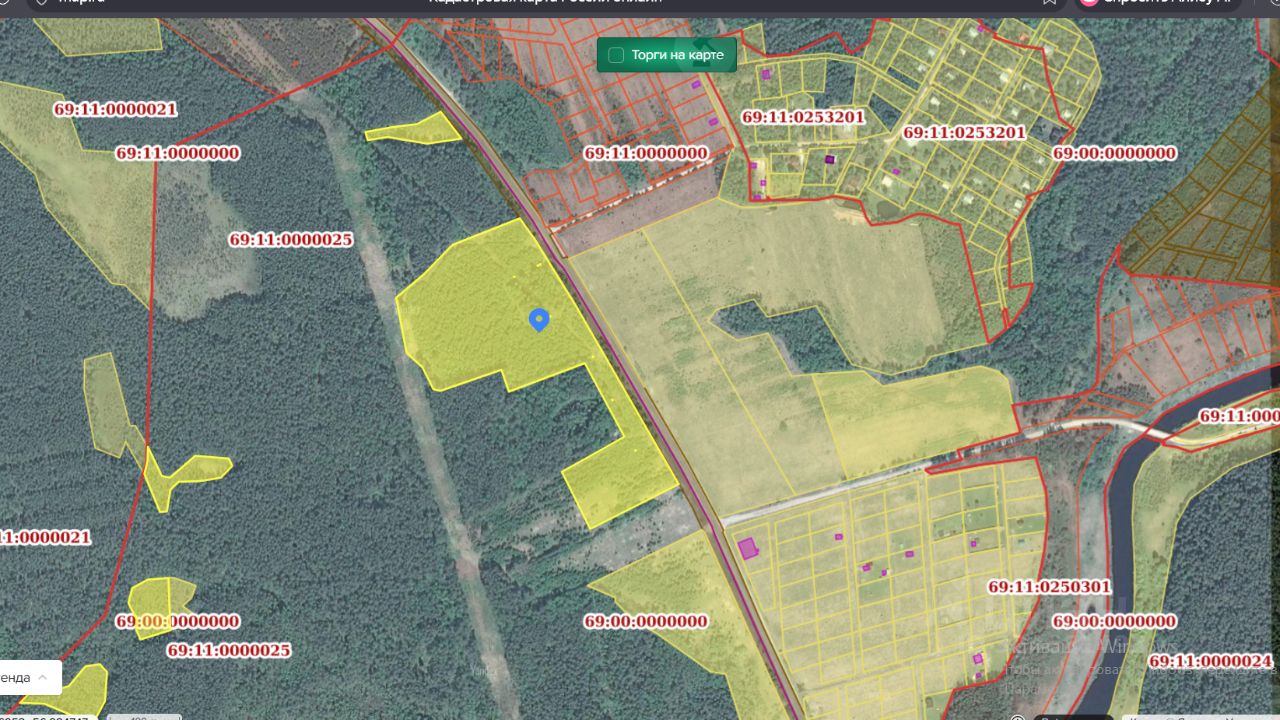Viewport: 1280px width, 720px height.
Task: Select the largest purple building footprint marker
Action: click(748, 548)
